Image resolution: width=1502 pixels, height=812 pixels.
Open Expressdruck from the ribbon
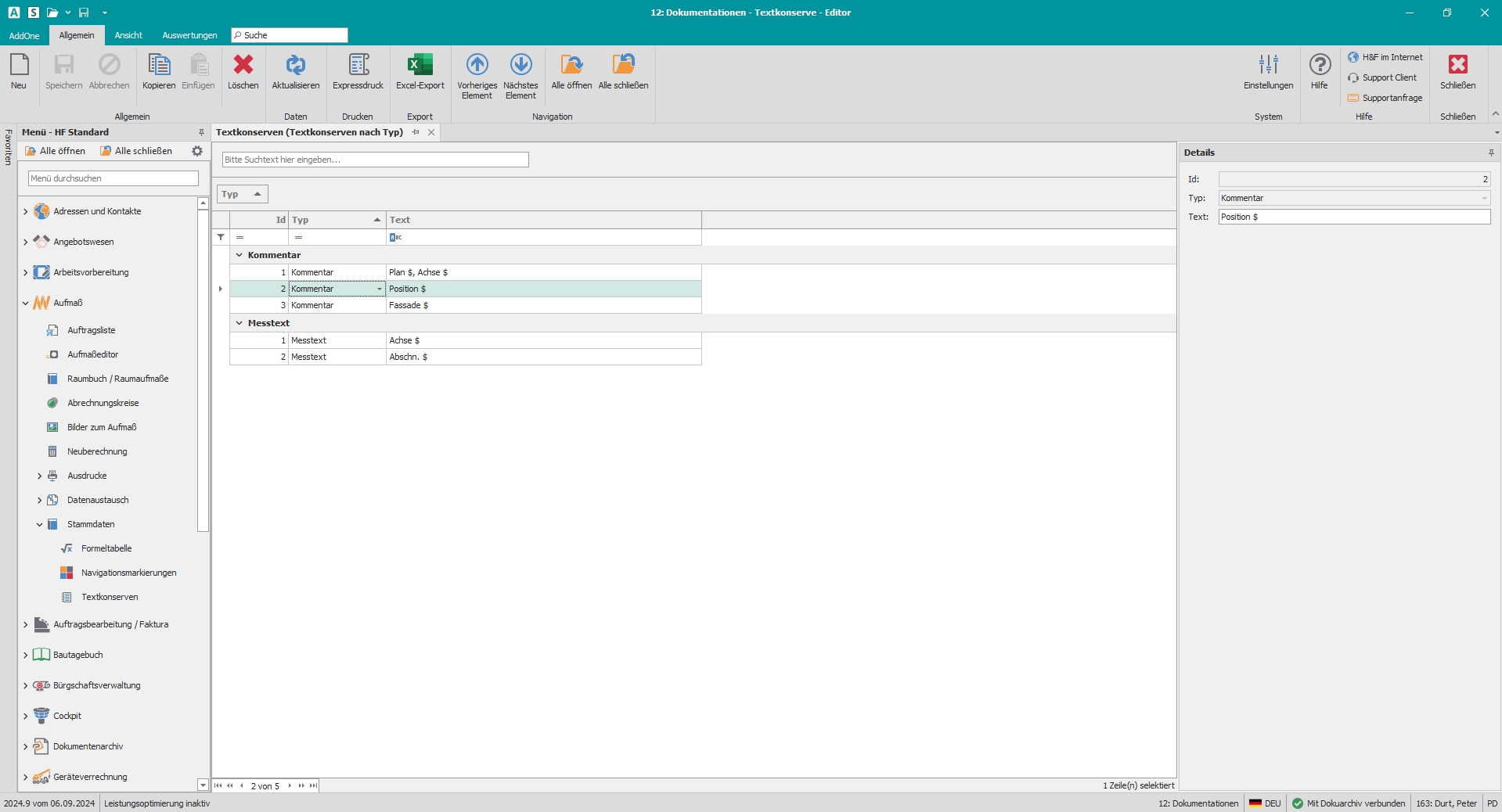[358, 65]
